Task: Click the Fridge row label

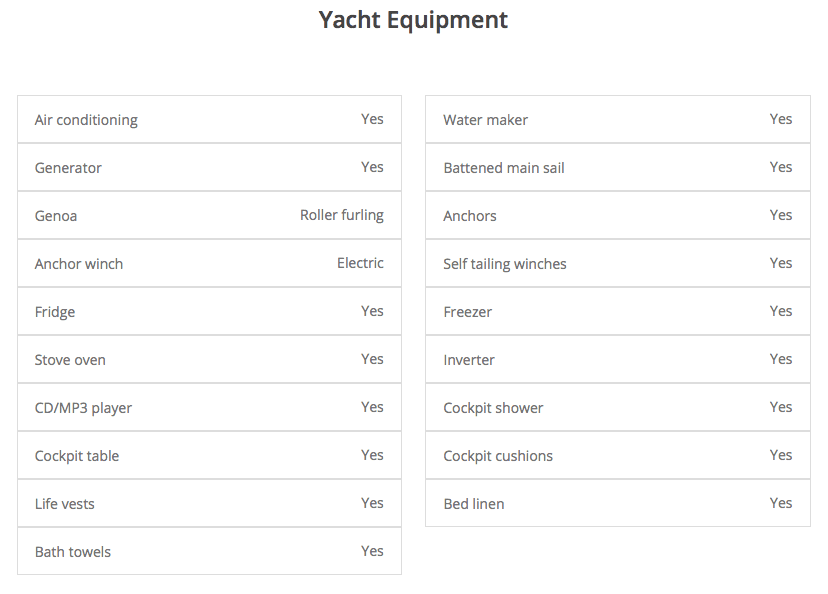Action: 55,312
